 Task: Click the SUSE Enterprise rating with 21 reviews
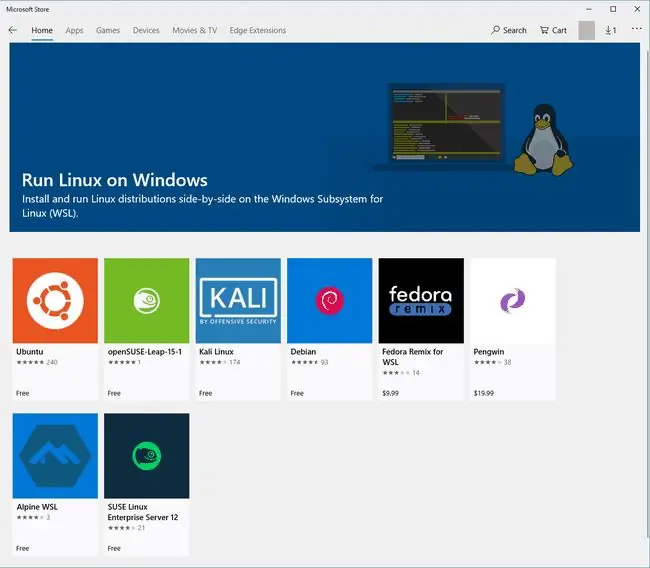[x=126, y=528]
